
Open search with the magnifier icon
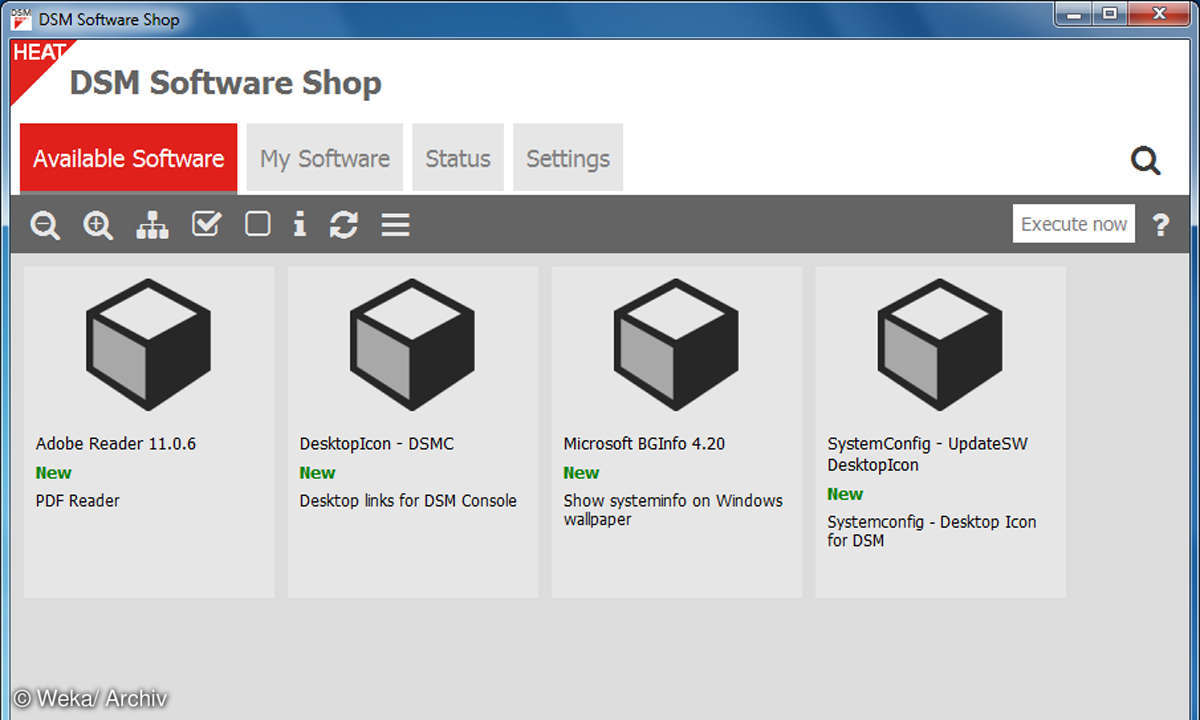tap(1146, 160)
